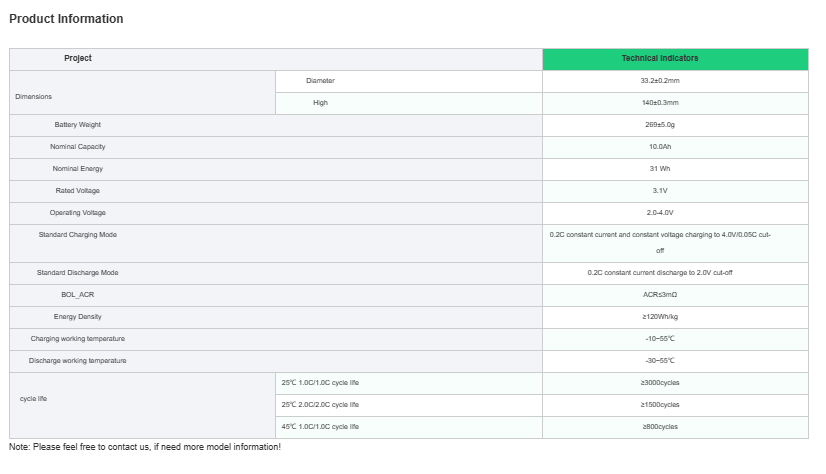Select the Battery Weight label cell

(78, 125)
